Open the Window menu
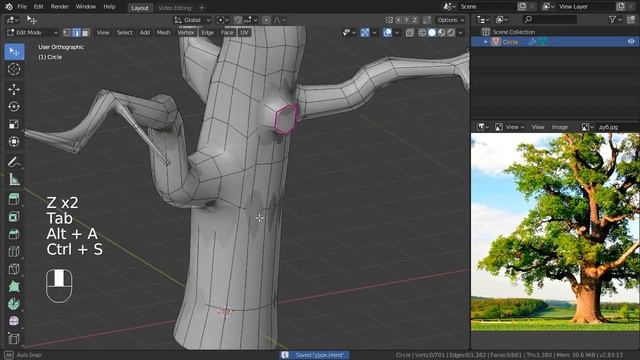This screenshot has width=640, height=360. 86,7
